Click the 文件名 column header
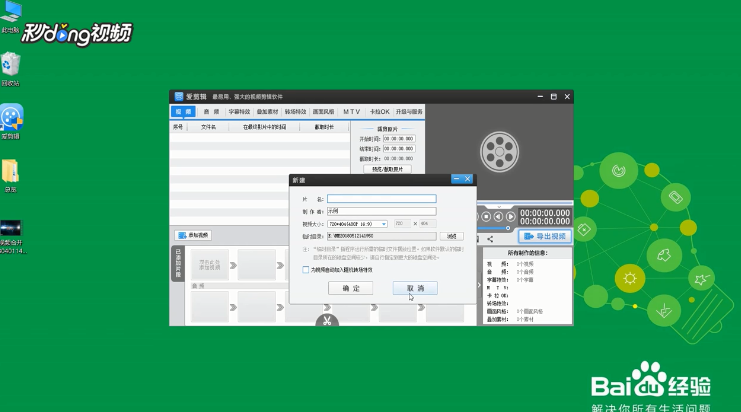 (x=208, y=127)
